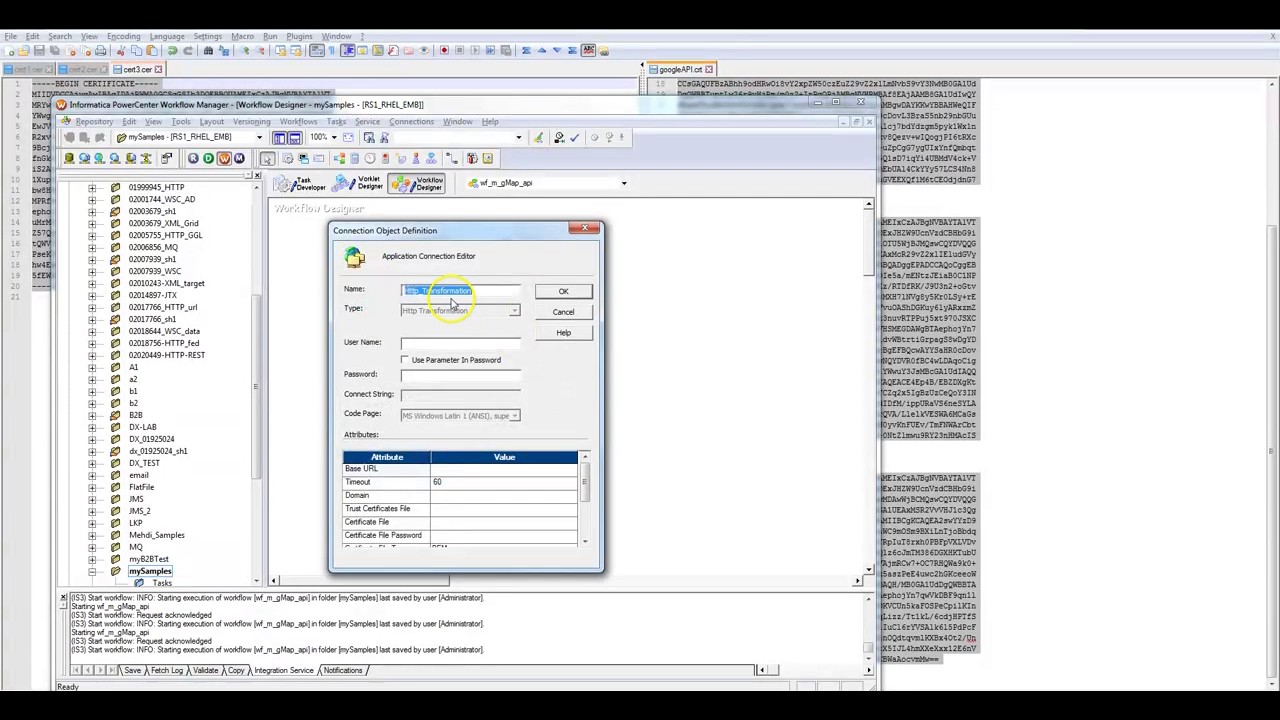Select the Mehdi_Samples folder

tap(156, 535)
